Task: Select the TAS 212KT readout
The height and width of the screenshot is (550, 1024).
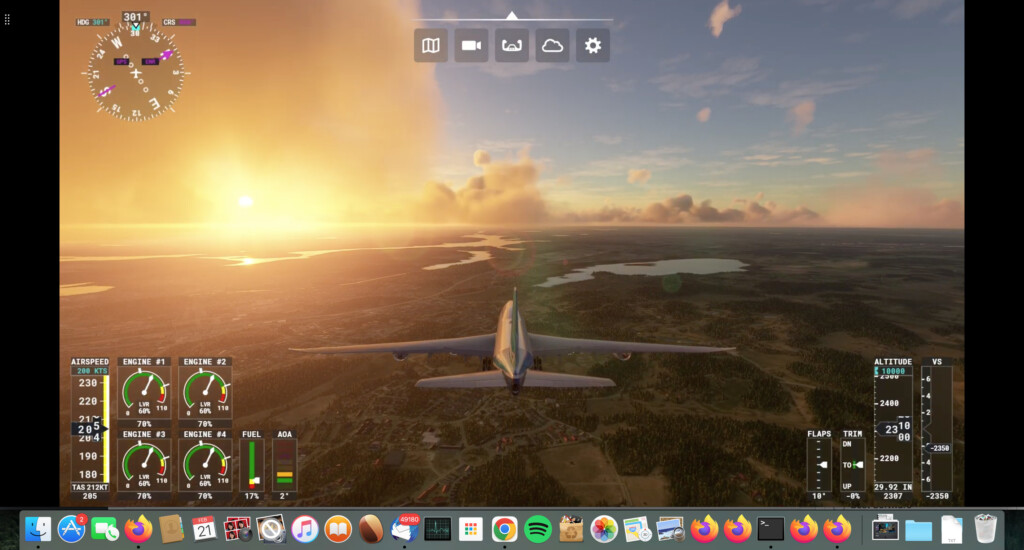Action: point(89,487)
